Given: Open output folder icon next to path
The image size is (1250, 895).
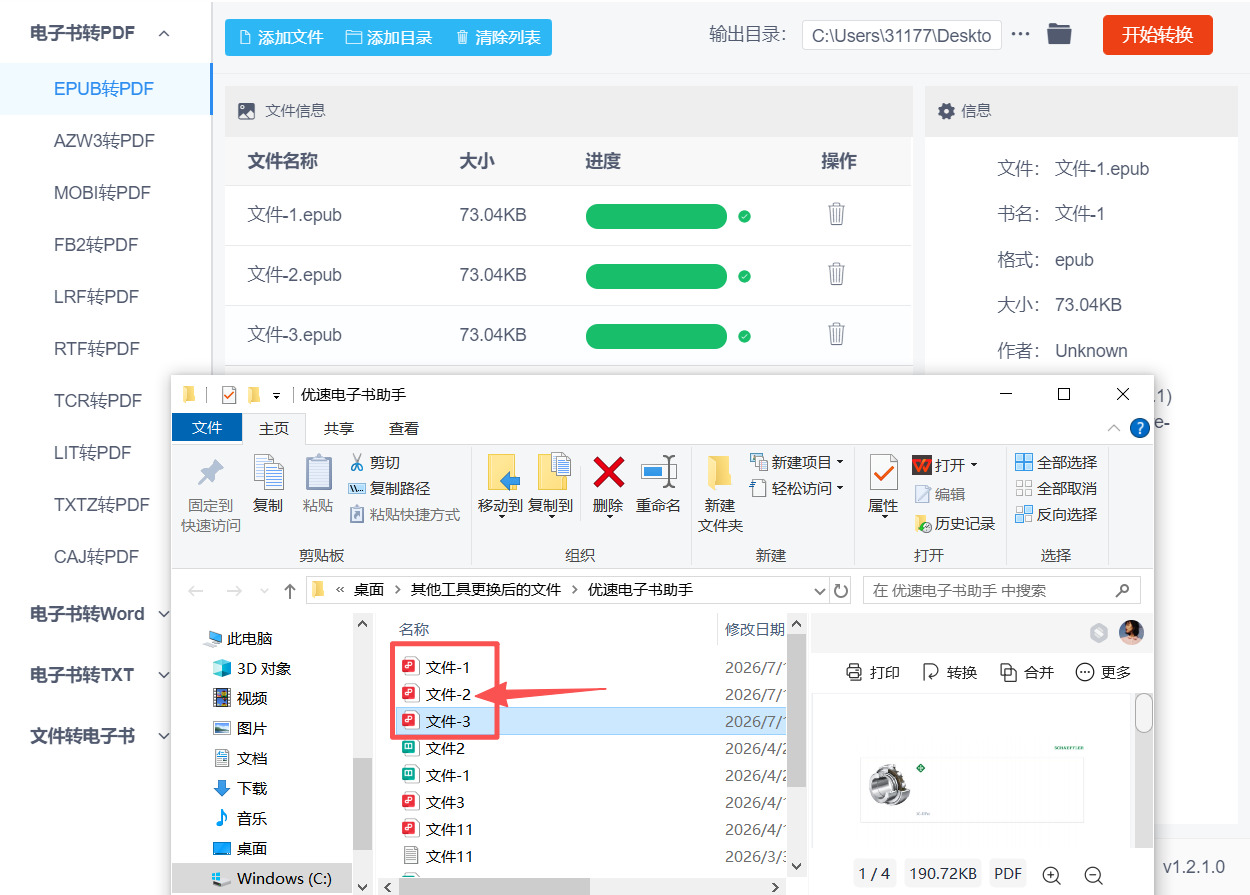Looking at the screenshot, I should [x=1059, y=35].
